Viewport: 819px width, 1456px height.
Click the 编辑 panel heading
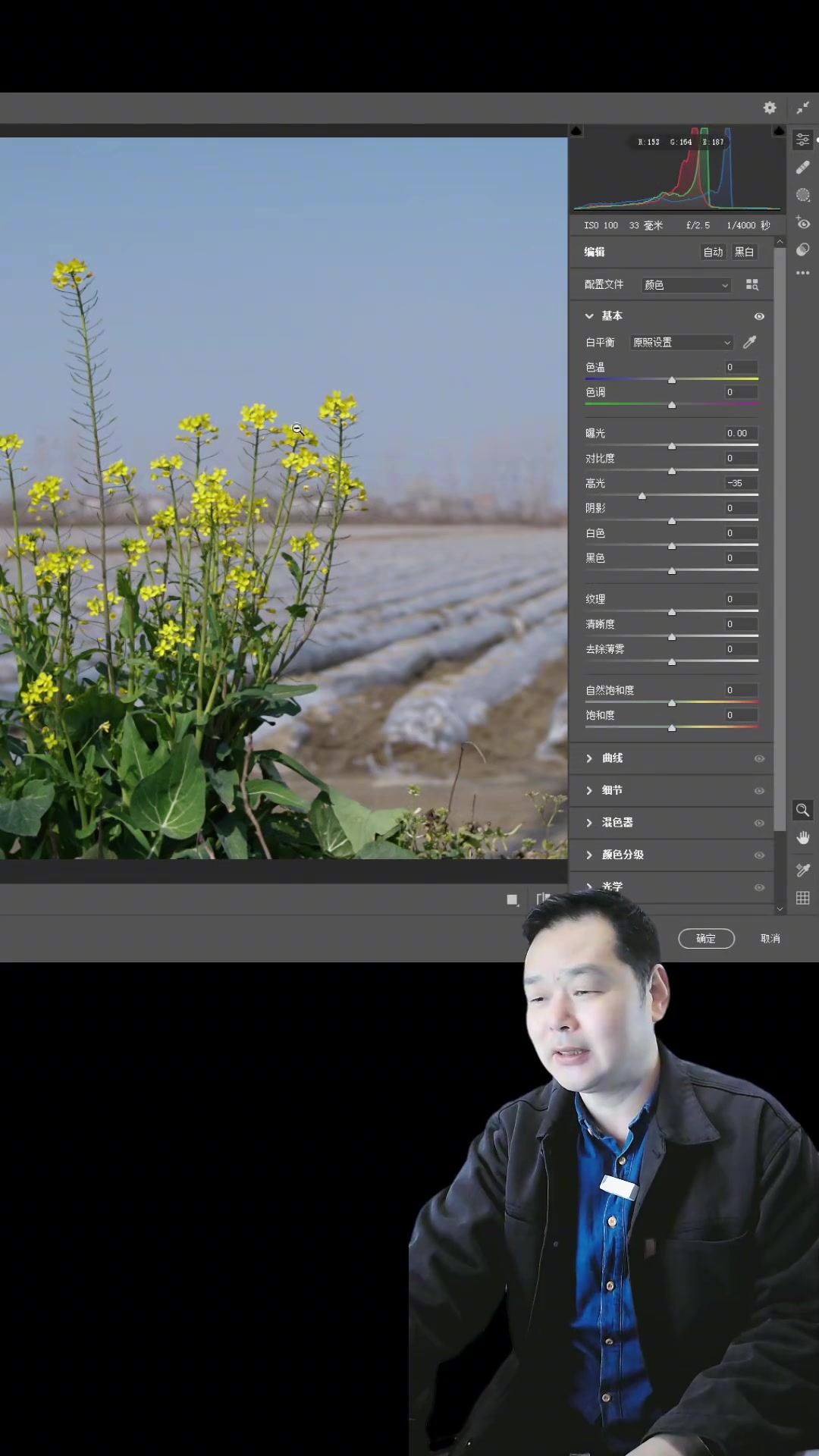(594, 252)
